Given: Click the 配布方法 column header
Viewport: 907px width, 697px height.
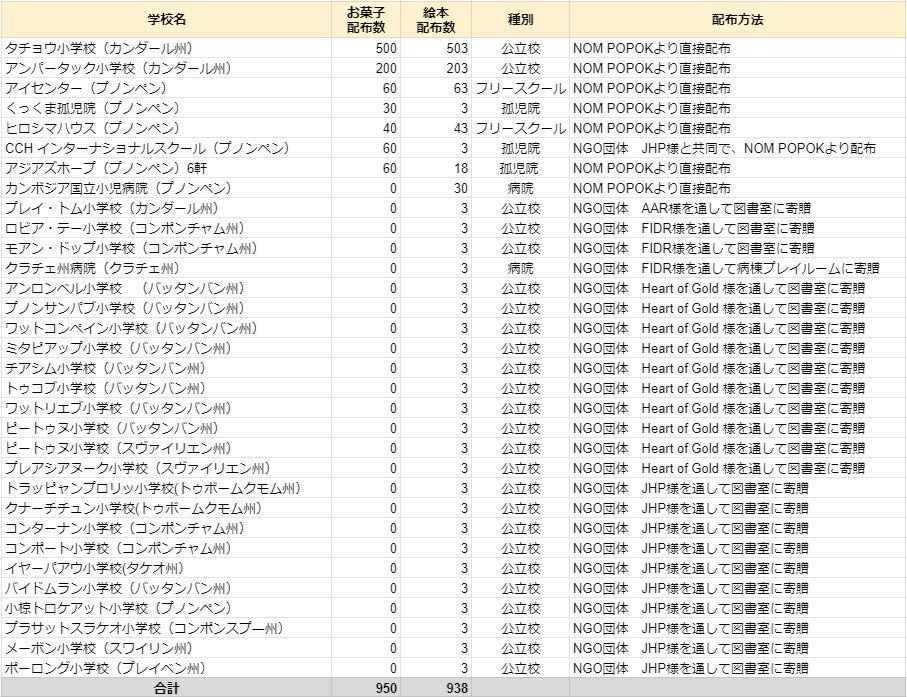Looking at the screenshot, I should click(737, 20).
